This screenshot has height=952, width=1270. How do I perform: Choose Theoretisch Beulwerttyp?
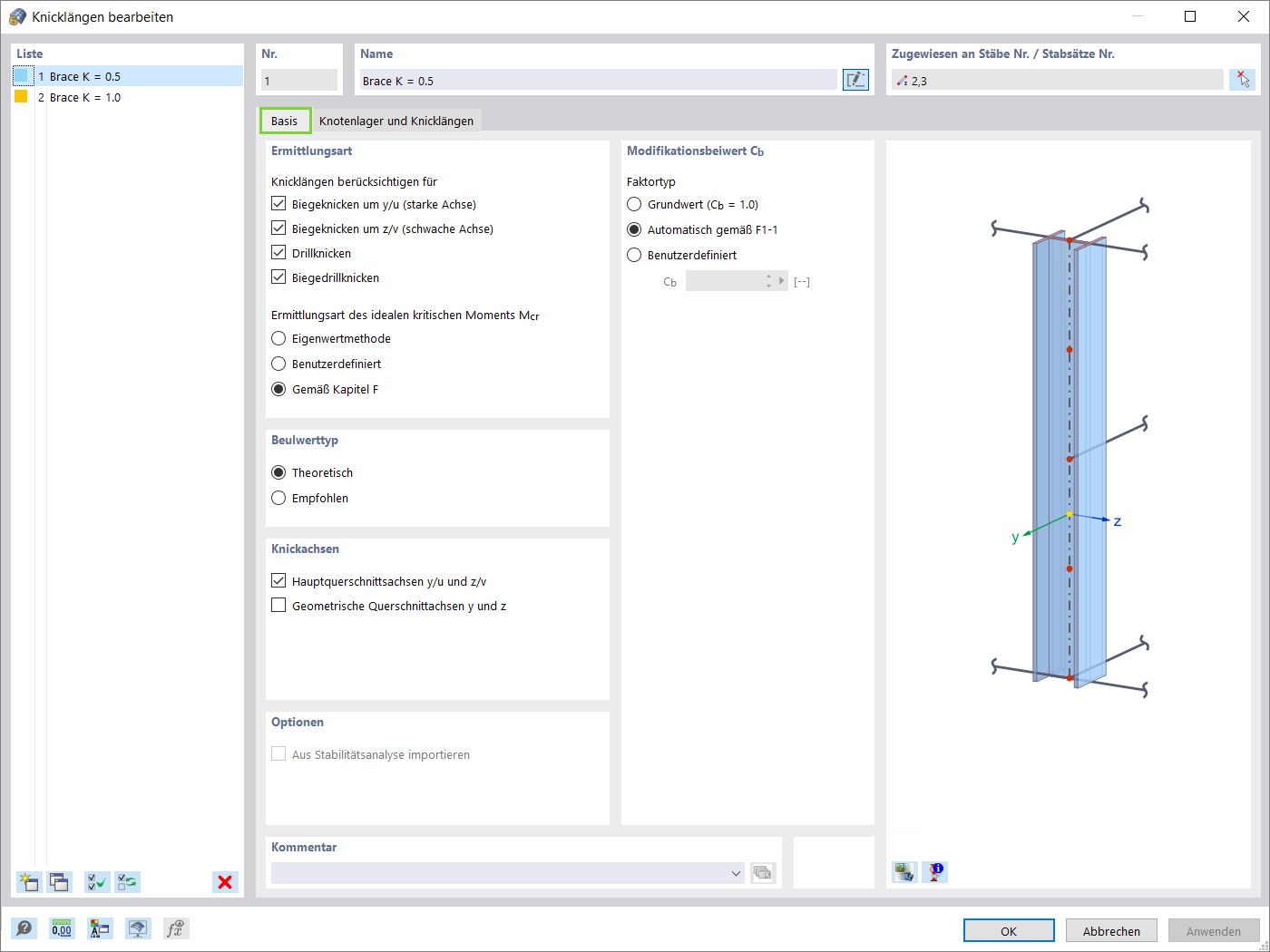coord(278,472)
